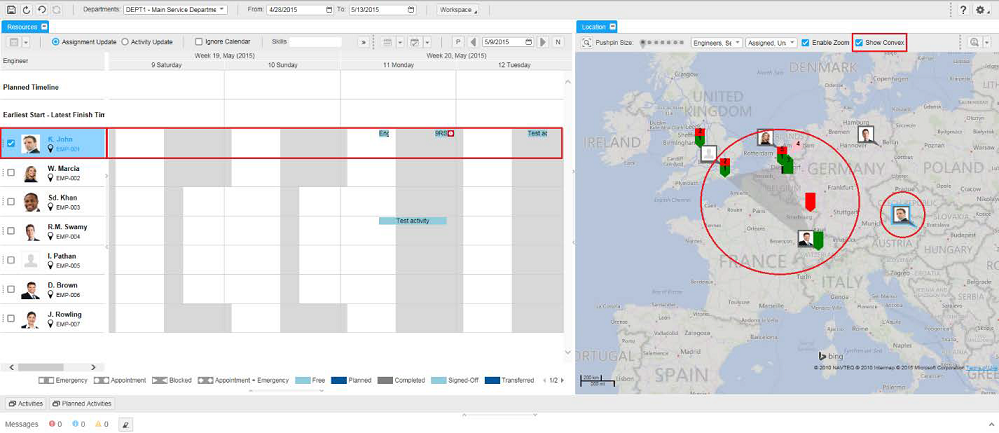The width and height of the screenshot is (999, 433).
Task: Click the Refresh icon in top toolbar
Action: pyautogui.click(x=26, y=9)
